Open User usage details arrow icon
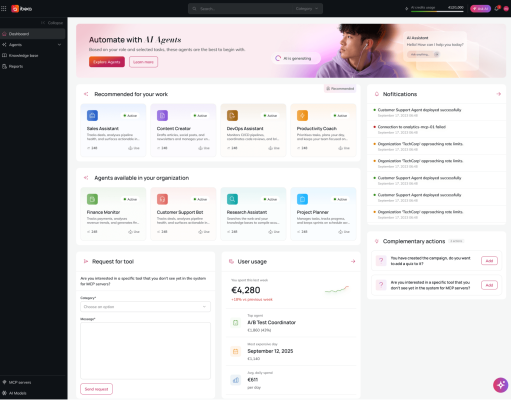The image size is (511, 400). click(353, 261)
